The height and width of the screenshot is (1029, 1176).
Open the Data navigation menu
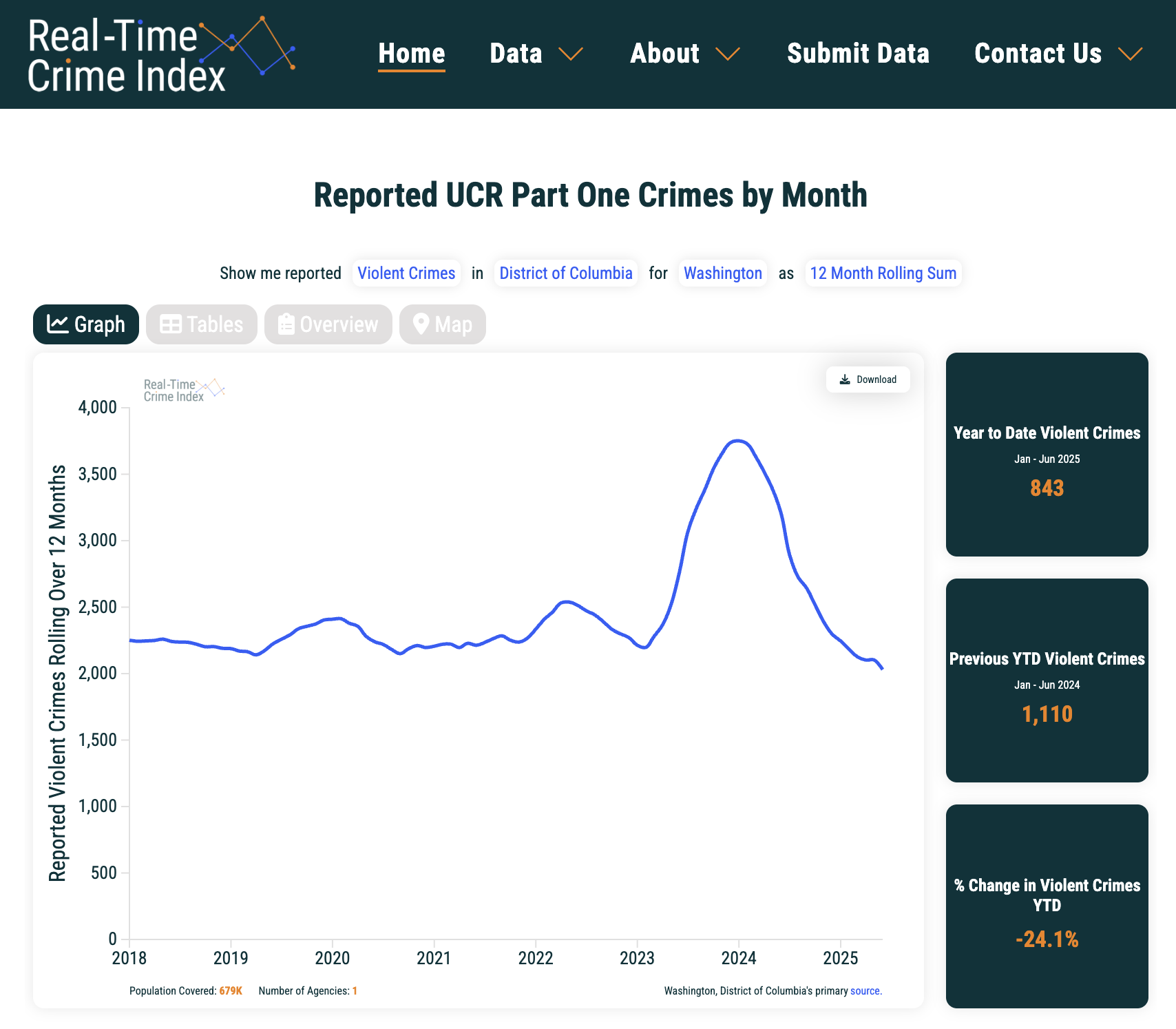point(516,54)
